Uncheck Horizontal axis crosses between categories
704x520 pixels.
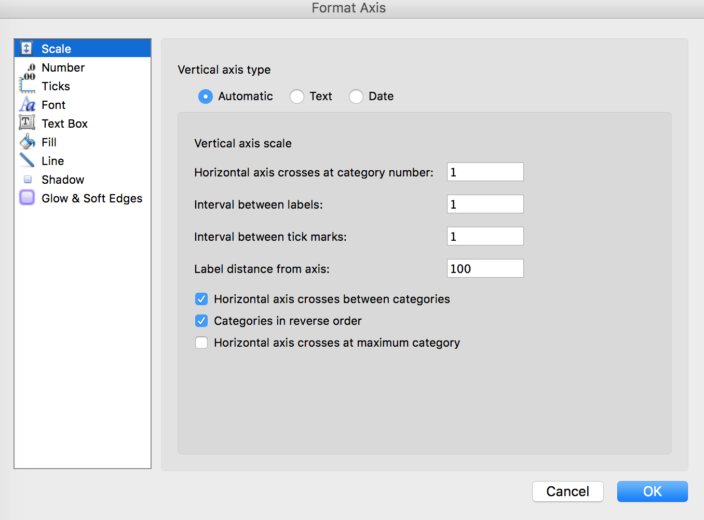pyautogui.click(x=201, y=299)
